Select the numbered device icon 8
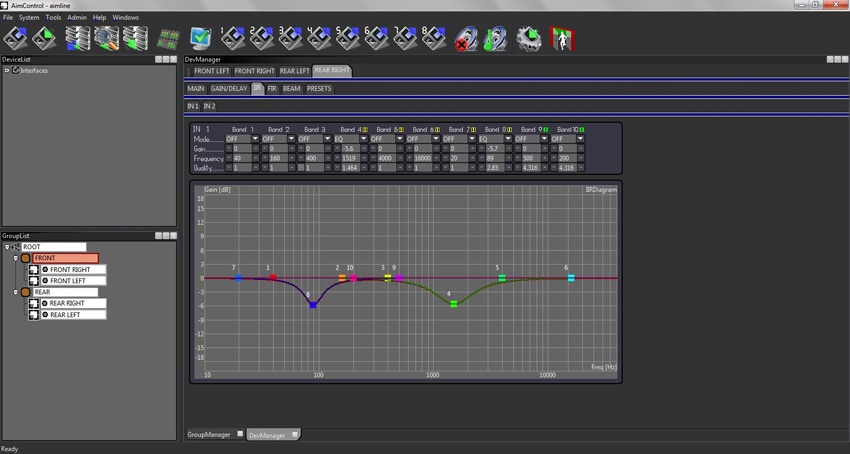Screen dimensions: 850x454 coord(434,39)
